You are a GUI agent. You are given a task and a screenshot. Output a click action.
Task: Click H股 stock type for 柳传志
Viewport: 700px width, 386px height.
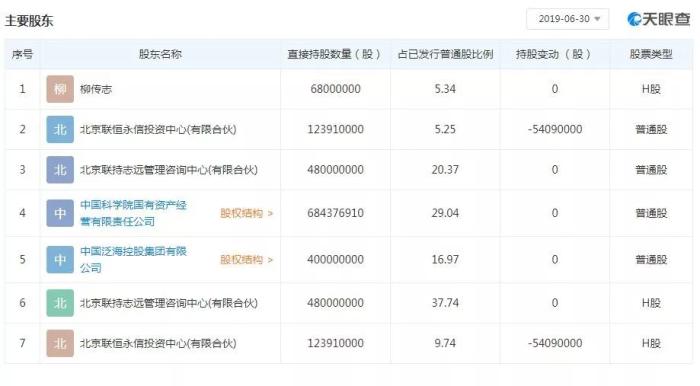651,89
